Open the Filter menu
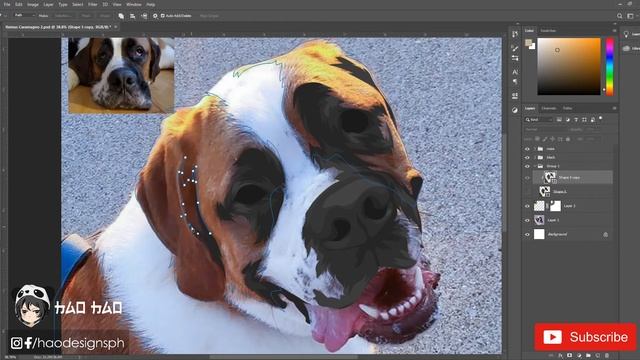 tap(93, 4)
